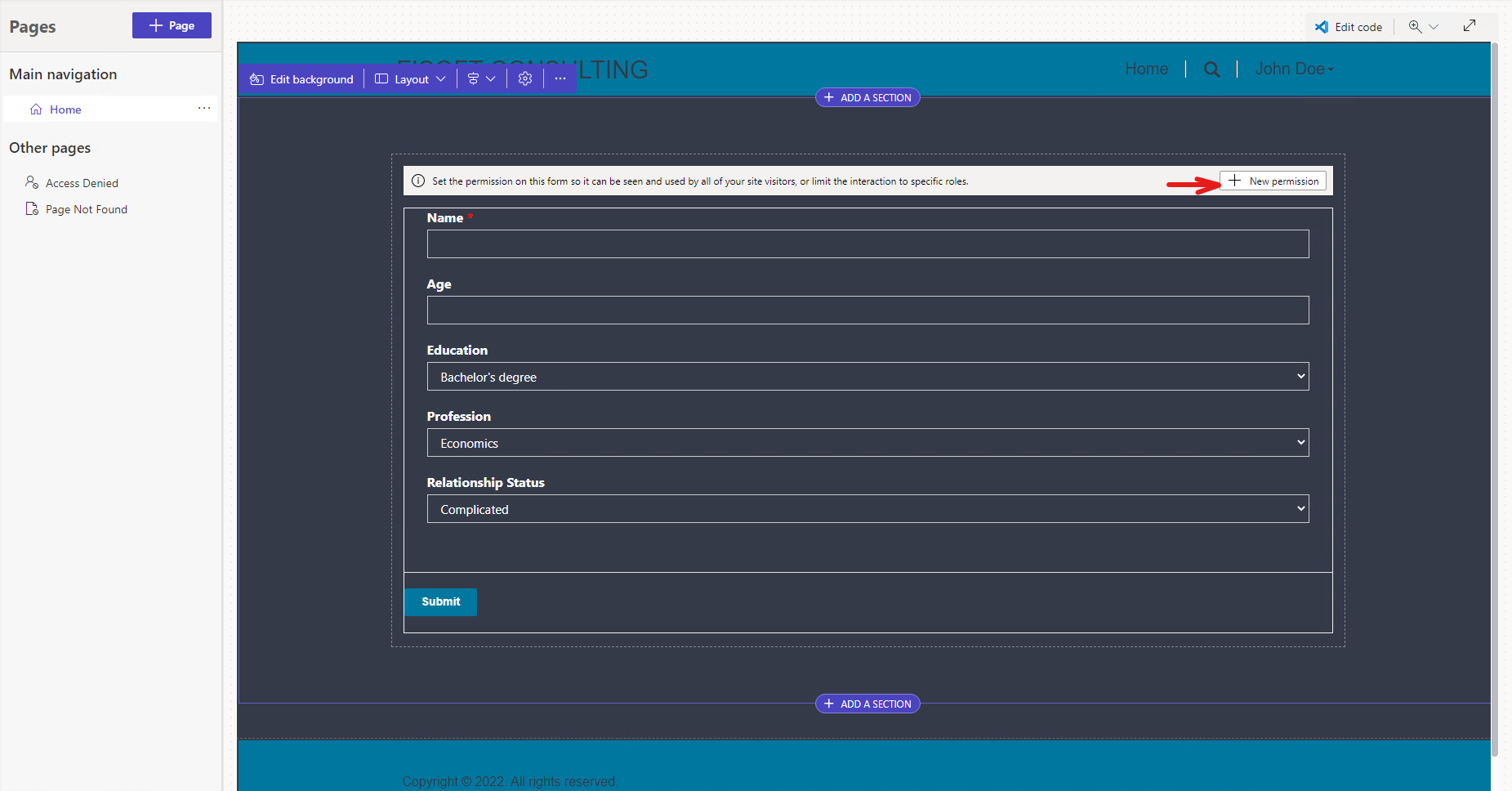Open form settings via the gear icon
Viewport: 1512px width, 791px height.
(525, 78)
